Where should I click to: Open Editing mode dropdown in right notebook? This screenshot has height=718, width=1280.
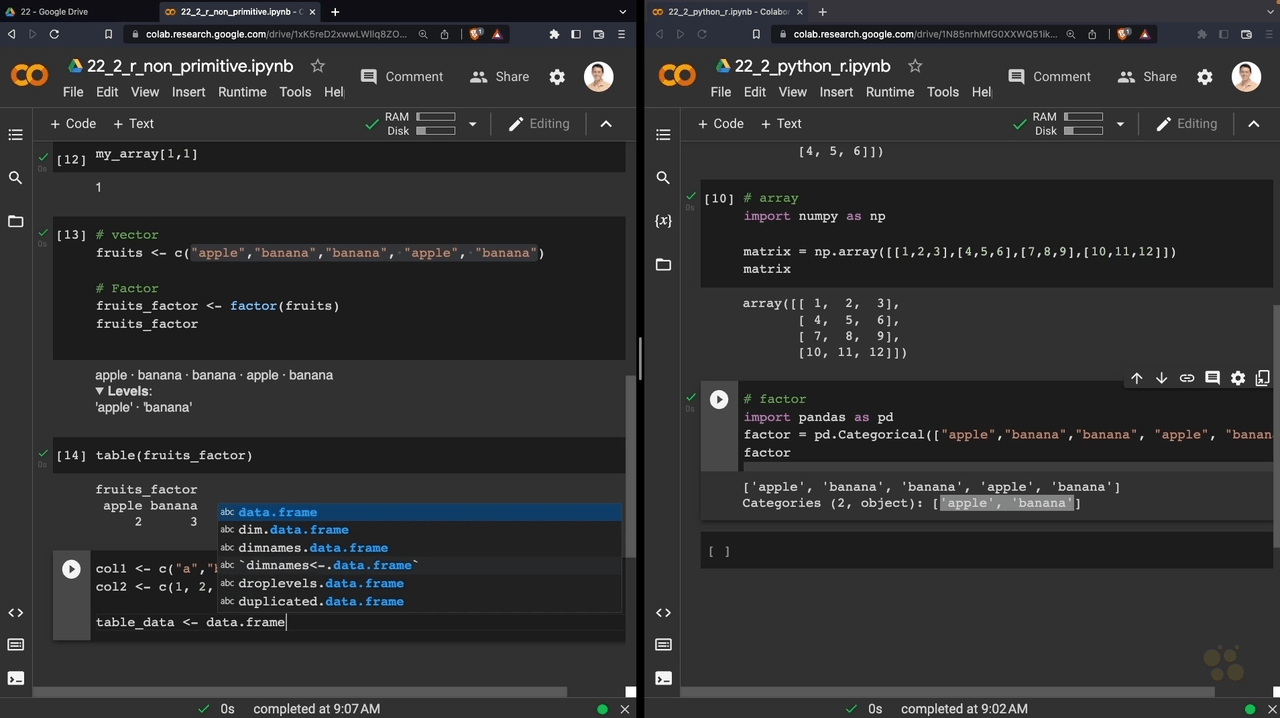(x=1186, y=124)
